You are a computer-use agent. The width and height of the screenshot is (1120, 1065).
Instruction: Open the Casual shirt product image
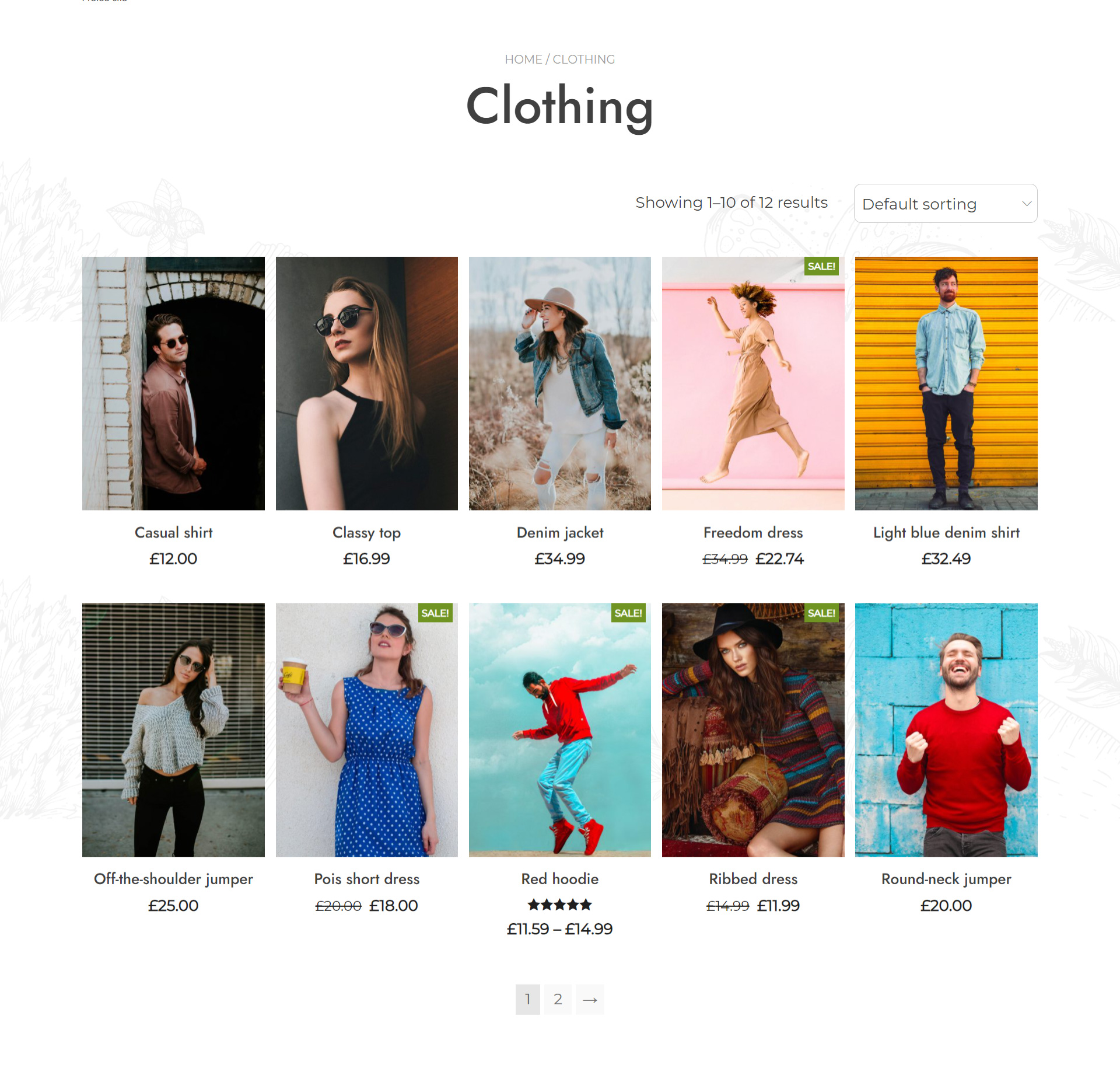(x=173, y=383)
